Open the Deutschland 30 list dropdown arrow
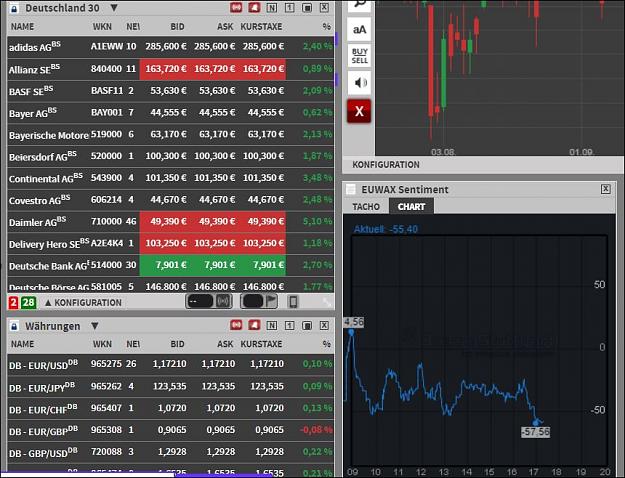The width and height of the screenshot is (625, 478). [x=114, y=8]
